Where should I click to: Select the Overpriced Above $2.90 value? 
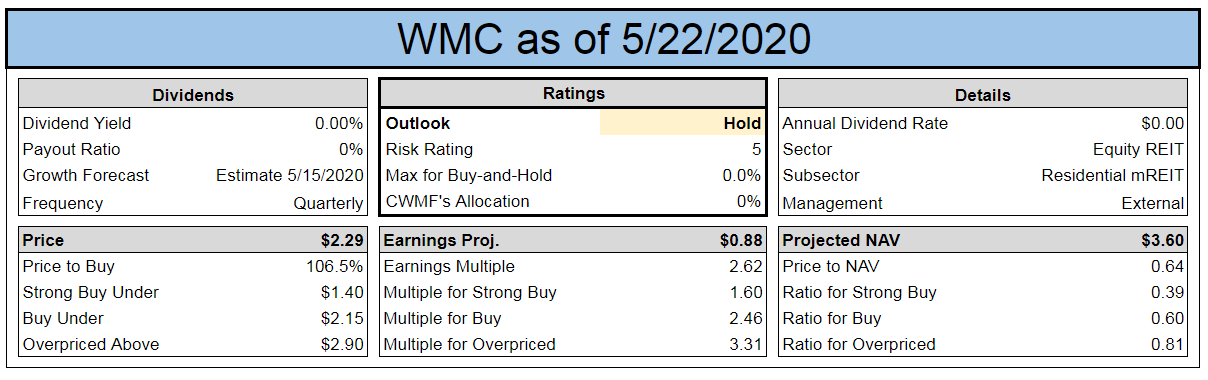pyautogui.click(x=343, y=344)
